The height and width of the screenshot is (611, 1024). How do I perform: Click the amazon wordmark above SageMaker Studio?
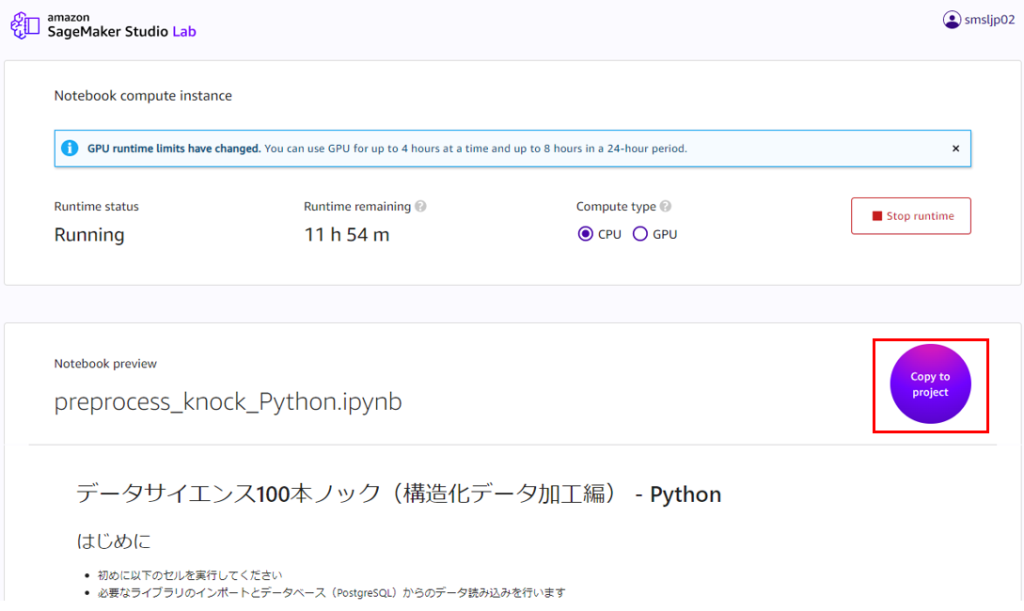click(x=68, y=15)
